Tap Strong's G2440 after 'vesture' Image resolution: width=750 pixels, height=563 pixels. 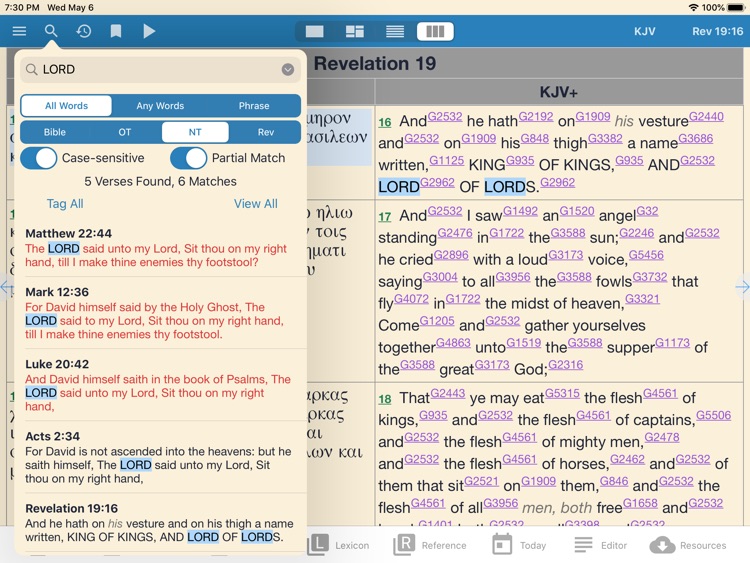click(706, 117)
